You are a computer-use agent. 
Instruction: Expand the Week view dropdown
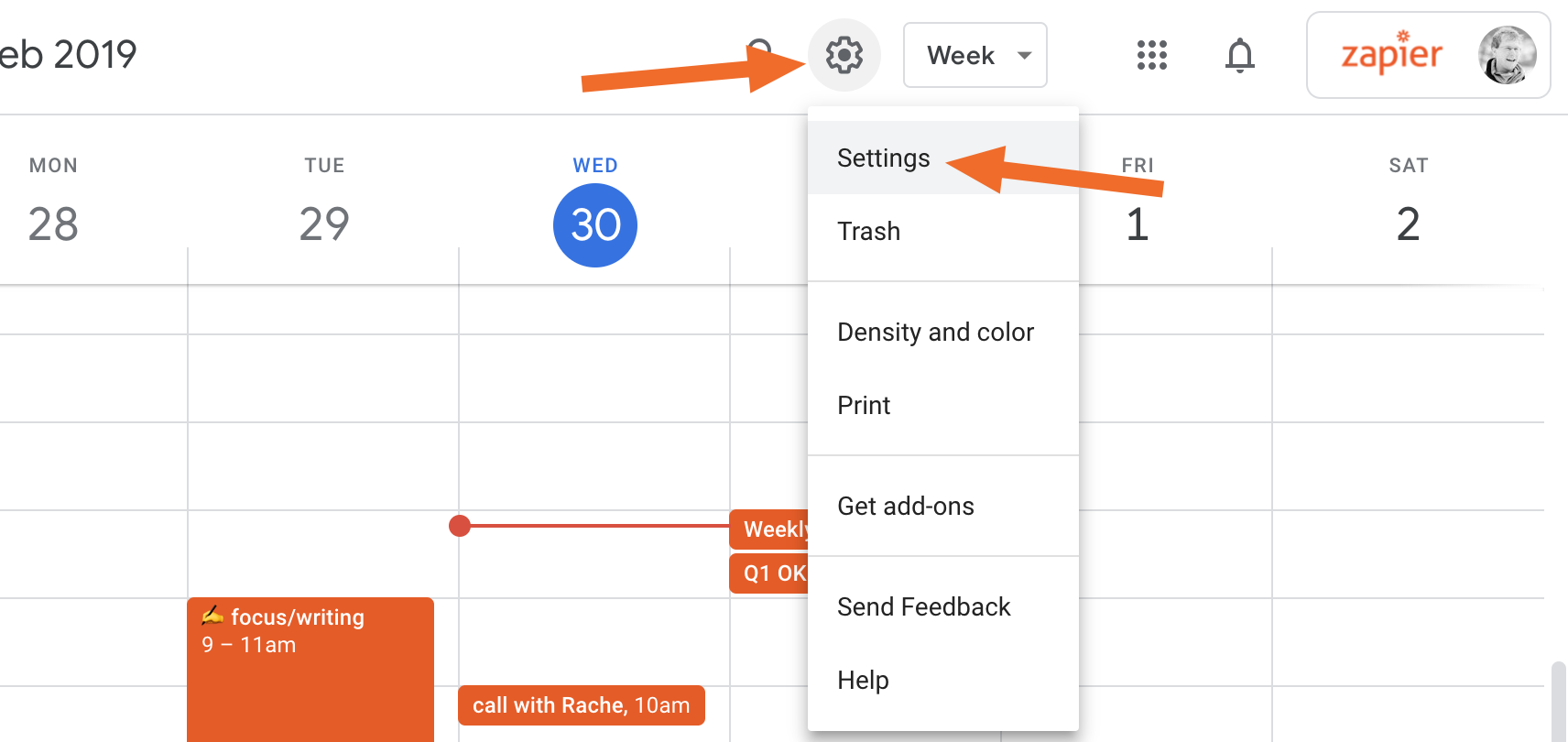[975, 55]
